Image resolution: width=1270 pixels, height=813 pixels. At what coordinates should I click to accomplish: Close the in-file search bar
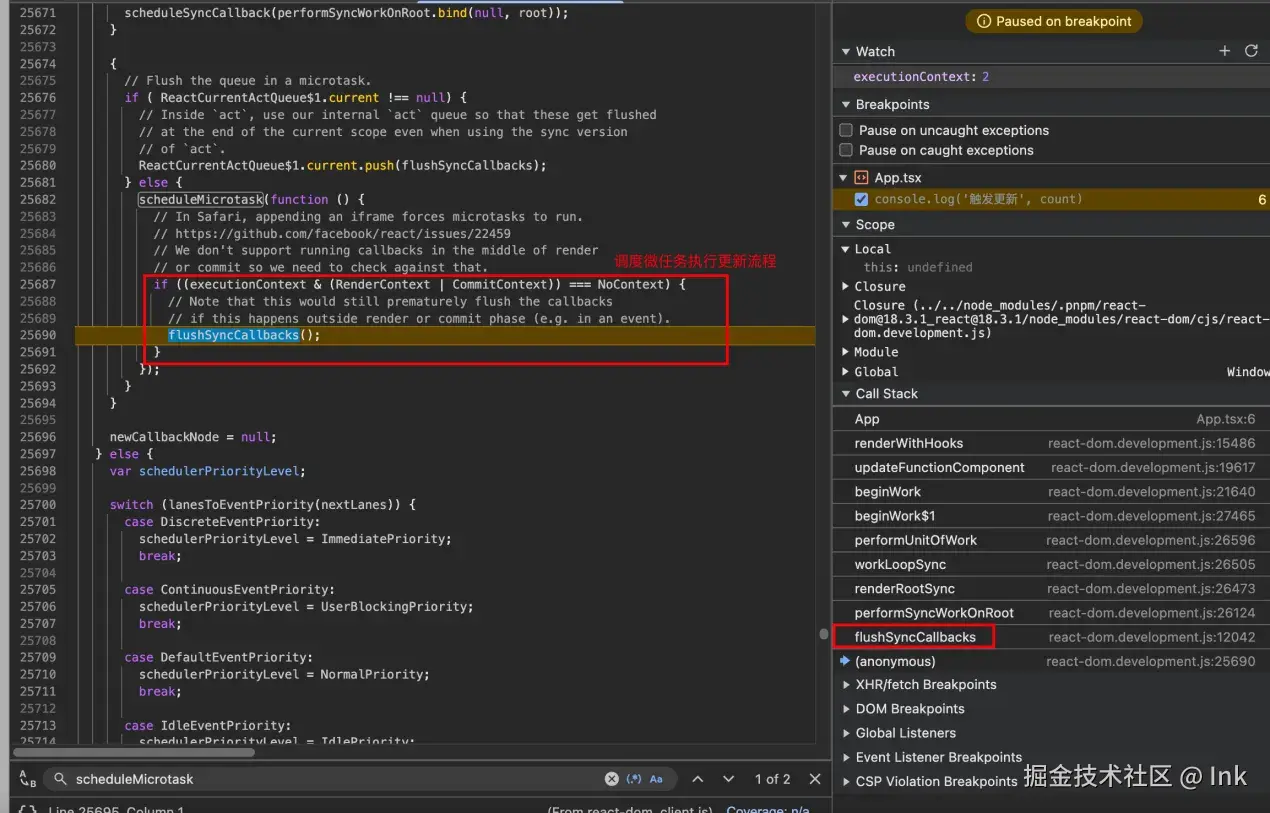(815, 779)
